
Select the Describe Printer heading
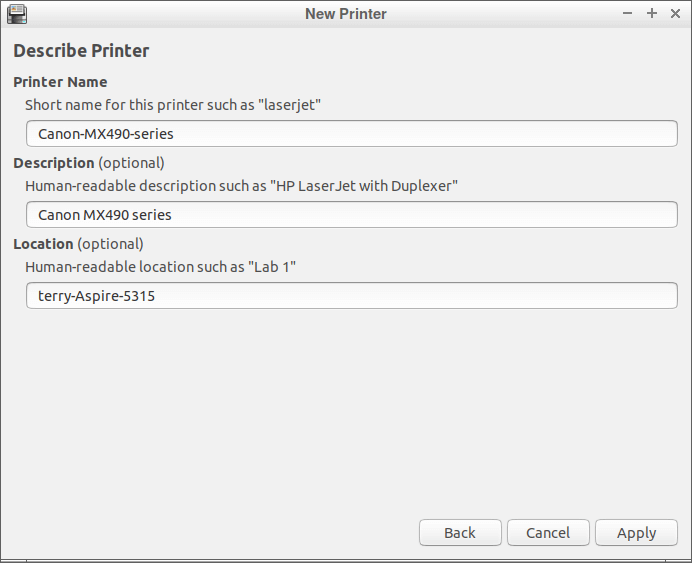tap(81, 51)
